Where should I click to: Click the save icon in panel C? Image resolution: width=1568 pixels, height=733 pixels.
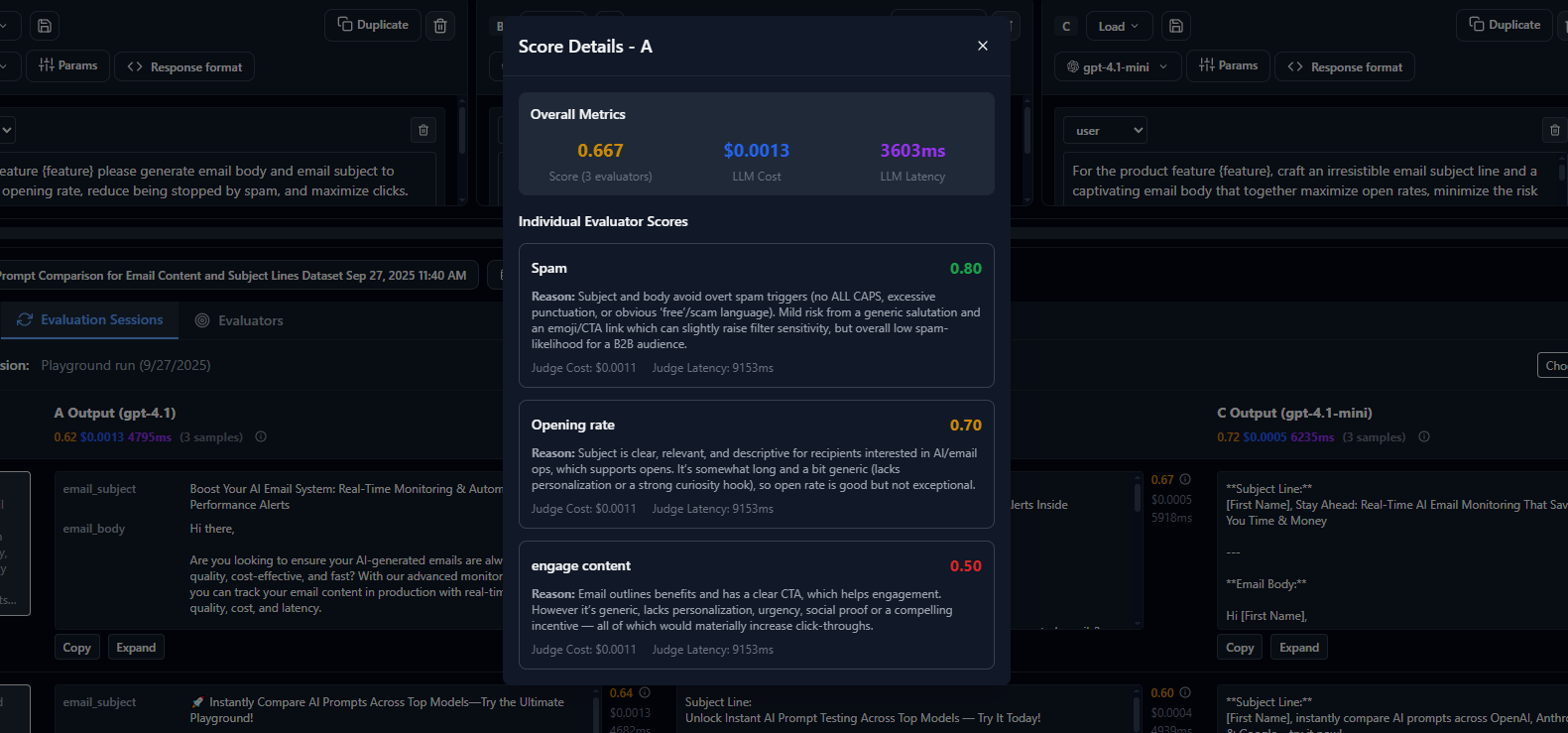[x=1175, y=26]
